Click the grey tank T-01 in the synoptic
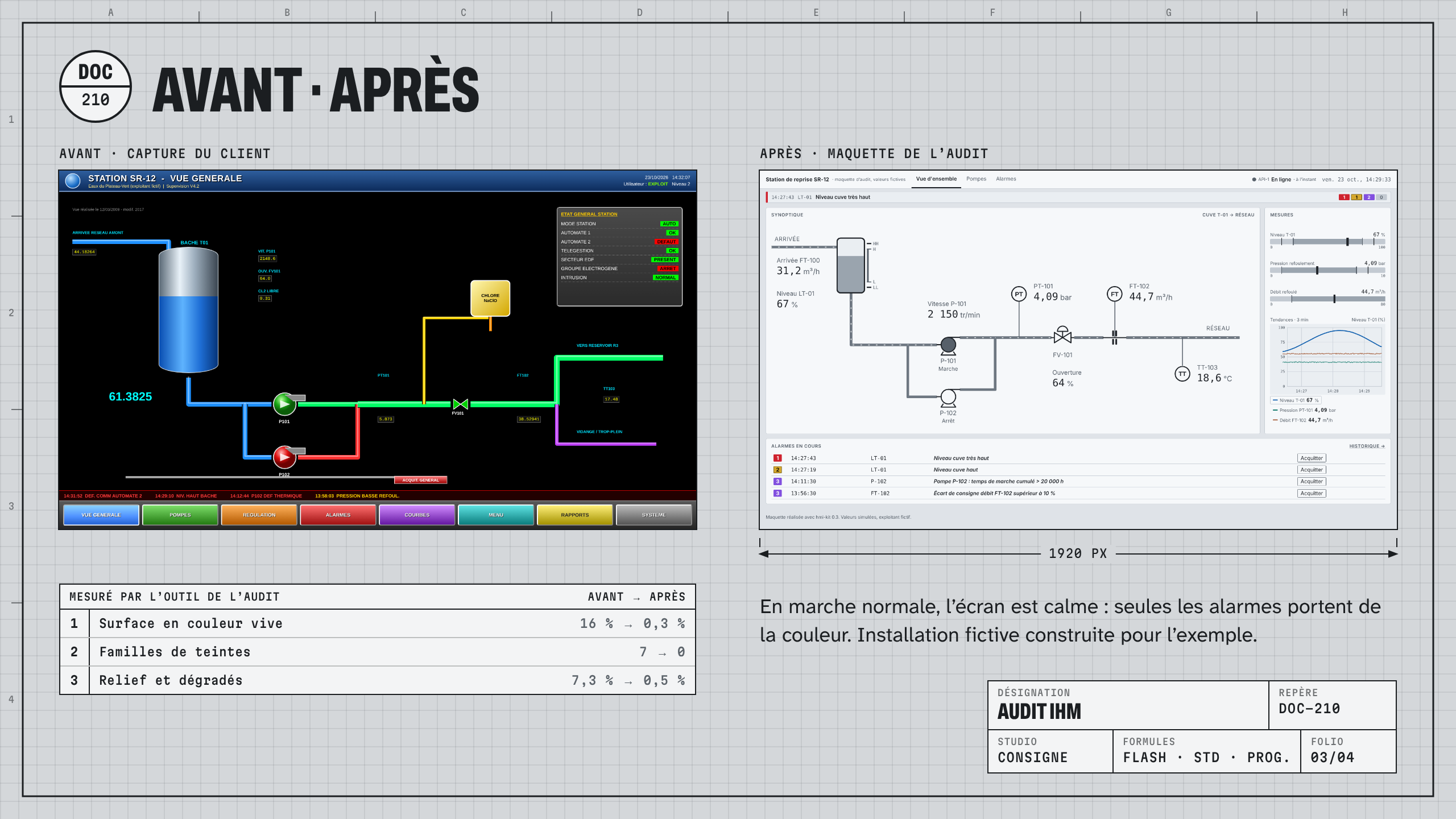The height and width of the screenshot is (819, 1456). (851, 266)
